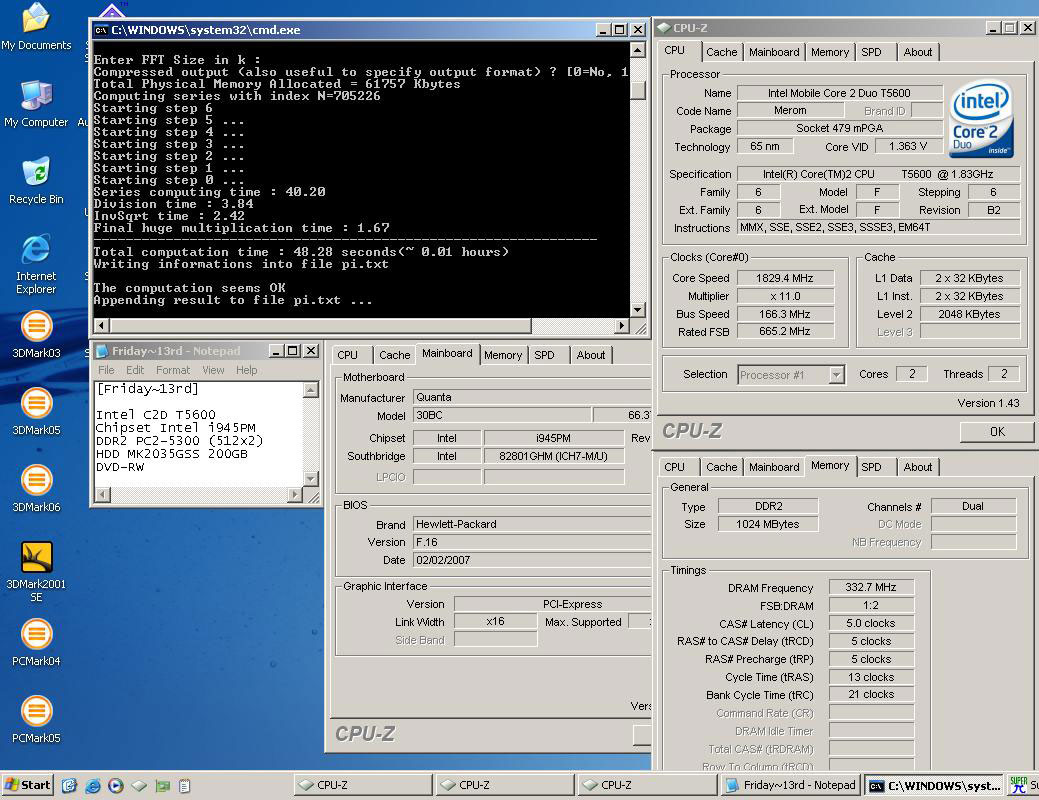The width and height of the screenshot is (1039, 800).
Task: Select the Cache tab in the middle Mainboard CPU-Z window
Action: [x=394, y=355]
